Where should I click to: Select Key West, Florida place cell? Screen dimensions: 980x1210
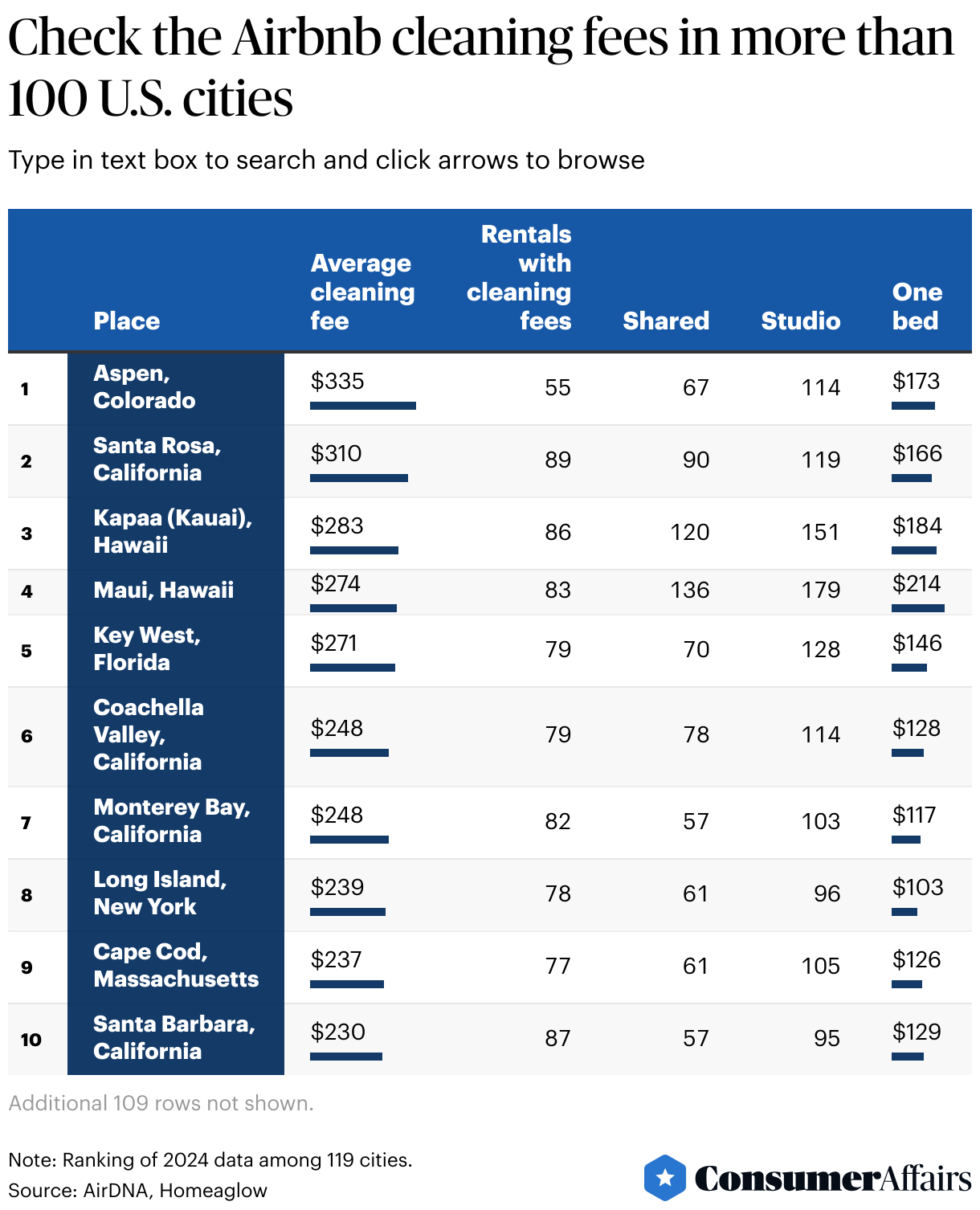click(x=176, y=651)
